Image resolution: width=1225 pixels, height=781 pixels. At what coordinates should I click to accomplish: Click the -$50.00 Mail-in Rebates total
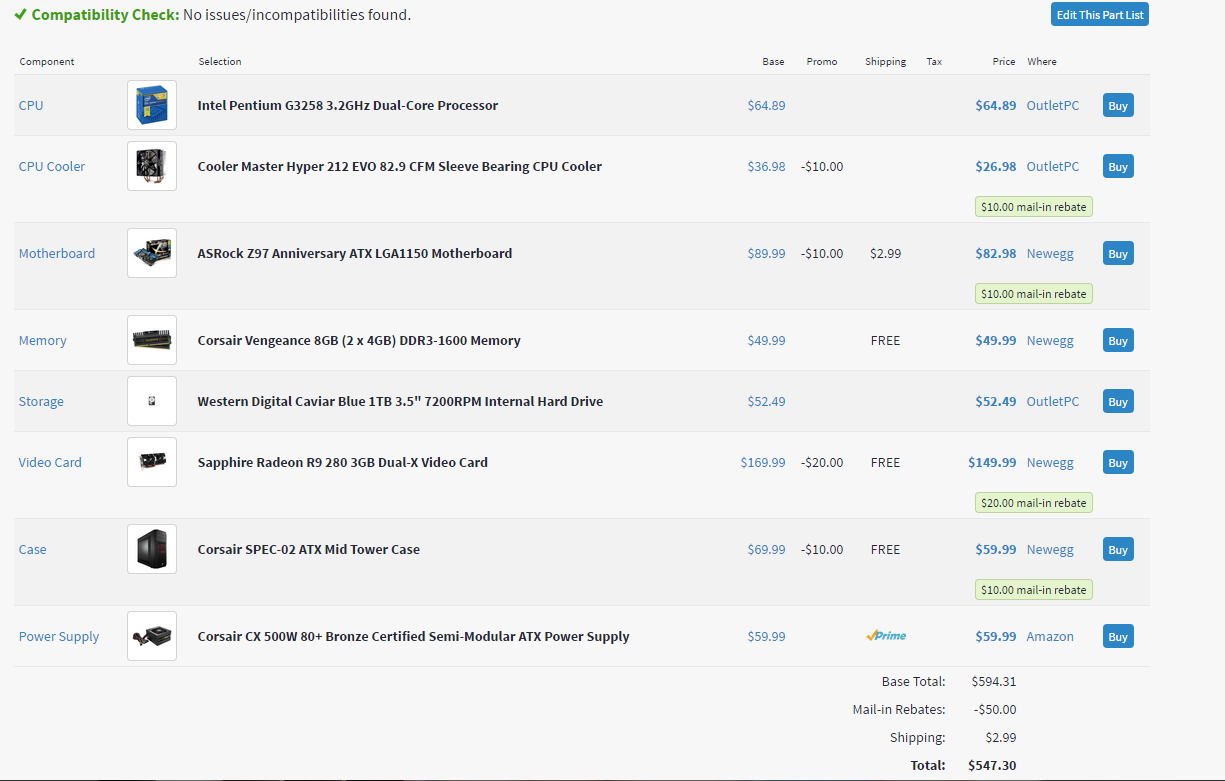[x=994, y=709]
